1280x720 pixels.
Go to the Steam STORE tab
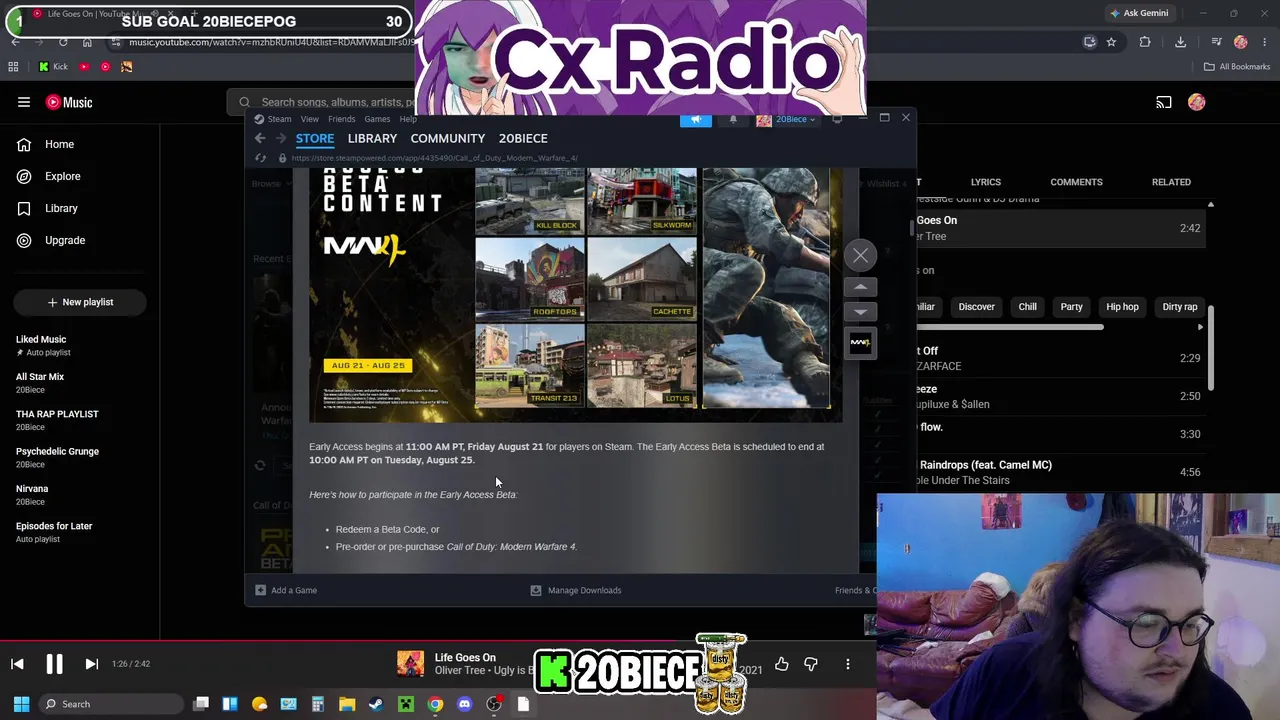point(315,138)
